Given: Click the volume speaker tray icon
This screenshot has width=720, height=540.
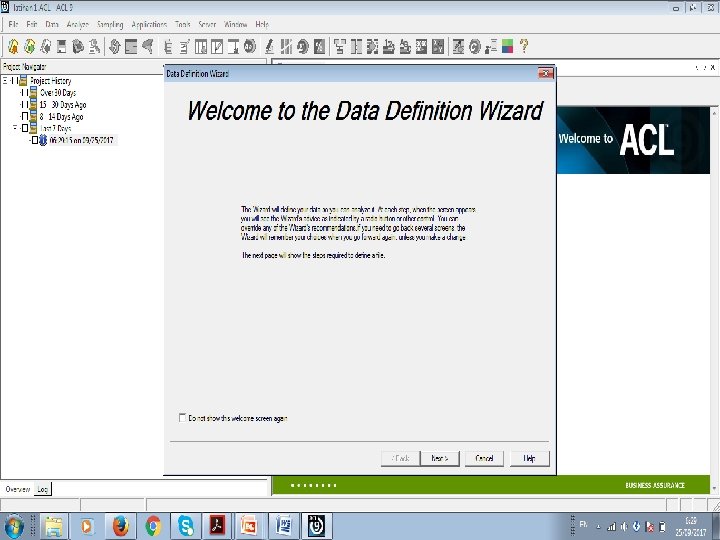Looking at the screenshot, I should pos(624,527).
